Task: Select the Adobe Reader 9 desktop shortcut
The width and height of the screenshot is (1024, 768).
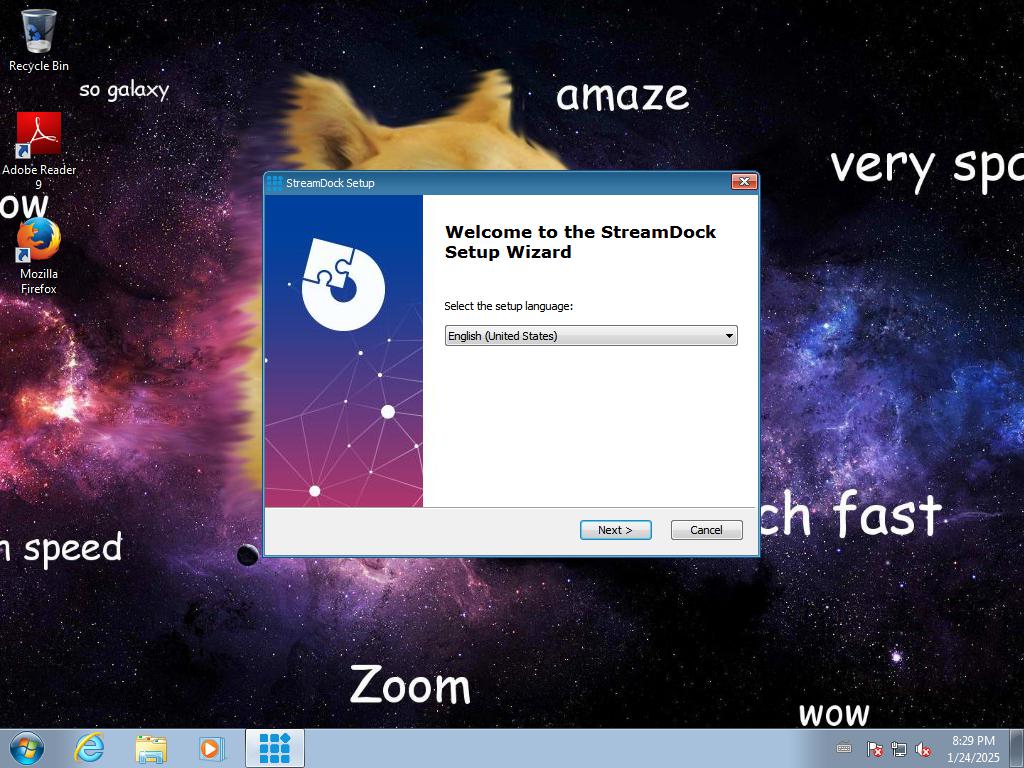Action: point(39,150)
